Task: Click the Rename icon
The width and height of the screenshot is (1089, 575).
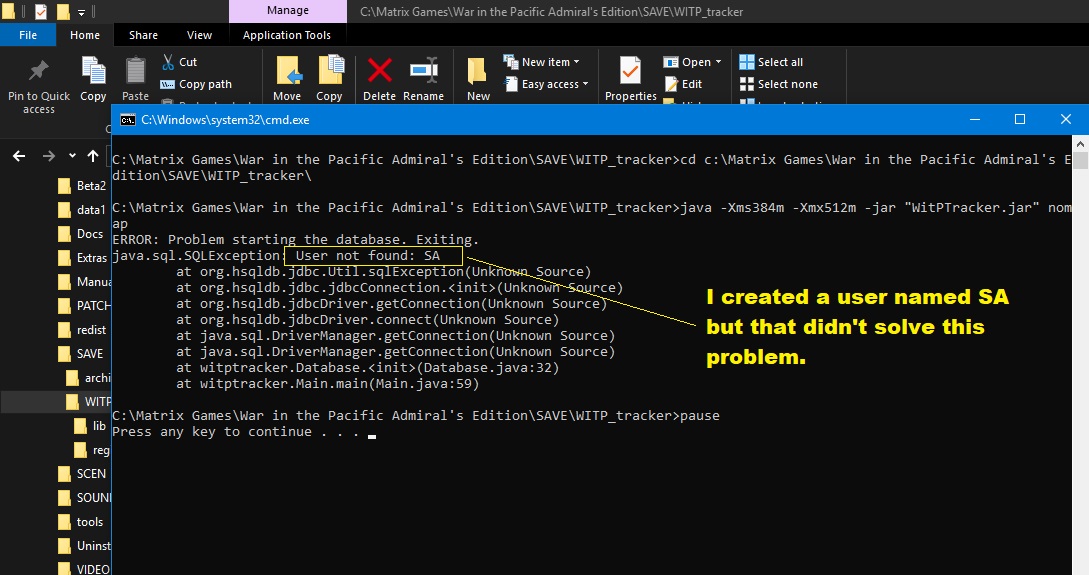Action: 424,70
